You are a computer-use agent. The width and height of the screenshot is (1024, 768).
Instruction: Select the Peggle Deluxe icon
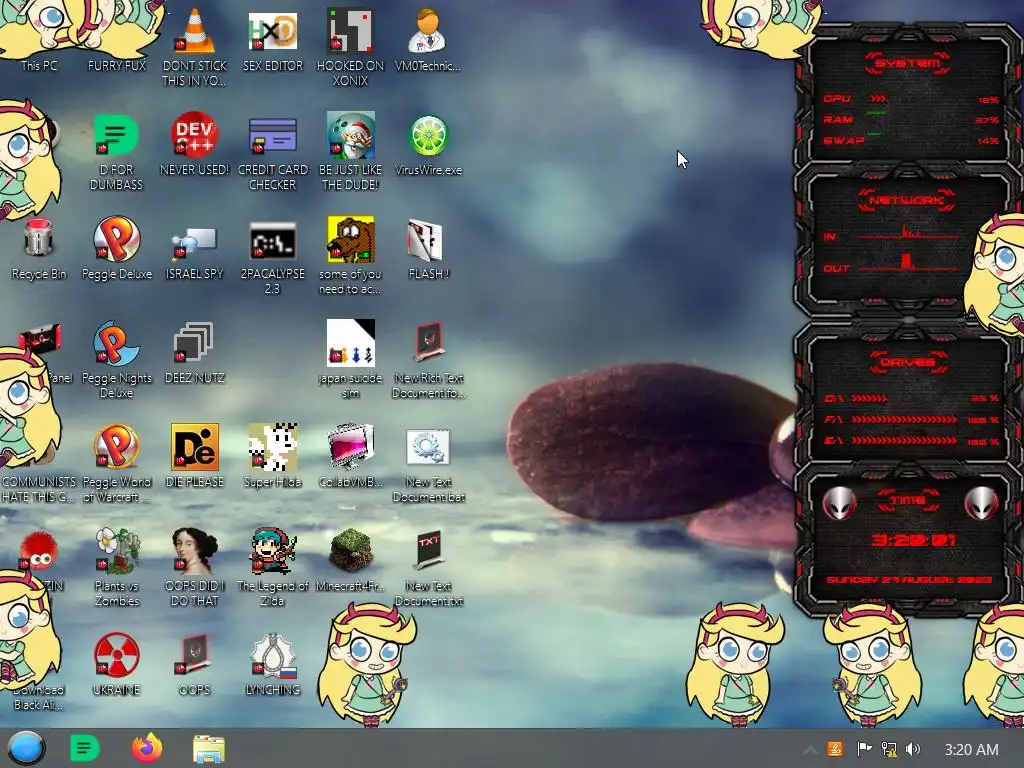pyautogui.click(x=116, y=248)
